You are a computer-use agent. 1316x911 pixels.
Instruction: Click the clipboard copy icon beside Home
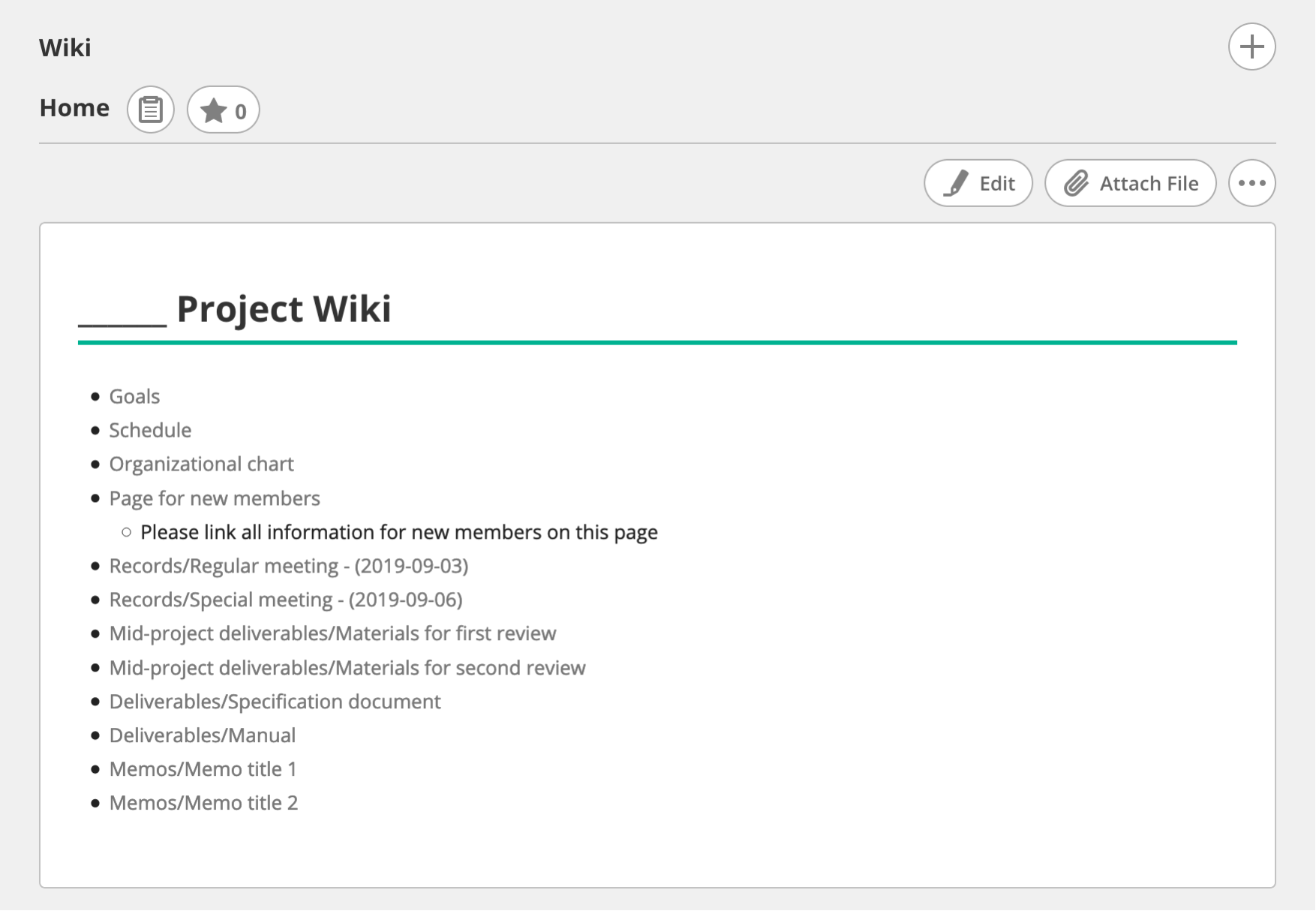[x=151, y=110]
